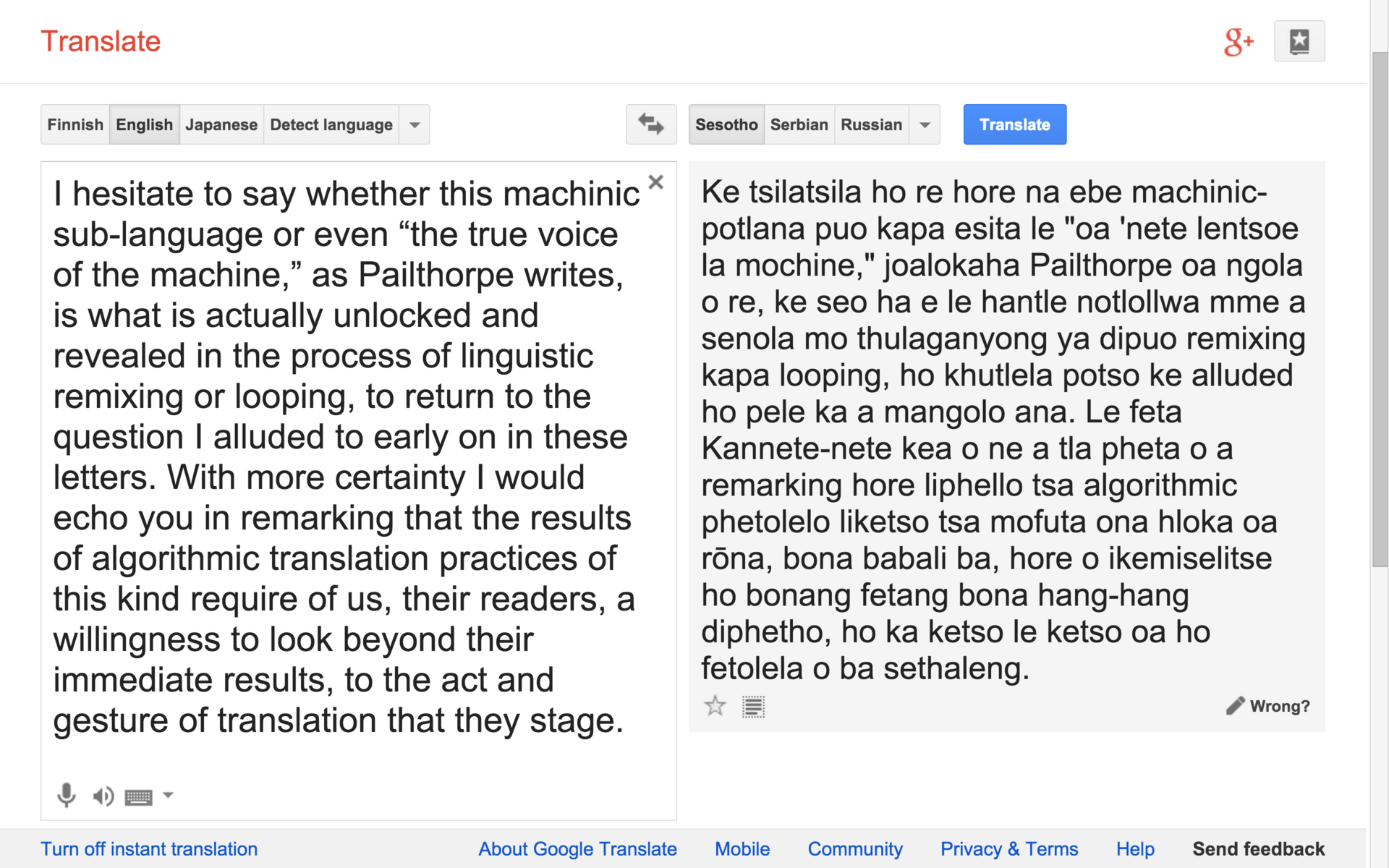Toggle the virtual keyboard icon
The height and width of the screenshot is (868, 1389).
pos(138,797)
